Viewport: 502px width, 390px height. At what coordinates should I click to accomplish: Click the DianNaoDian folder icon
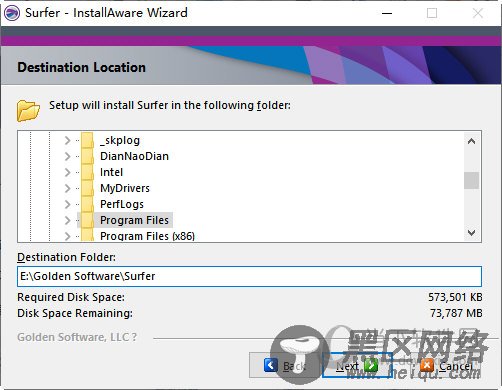click(88, 156)
